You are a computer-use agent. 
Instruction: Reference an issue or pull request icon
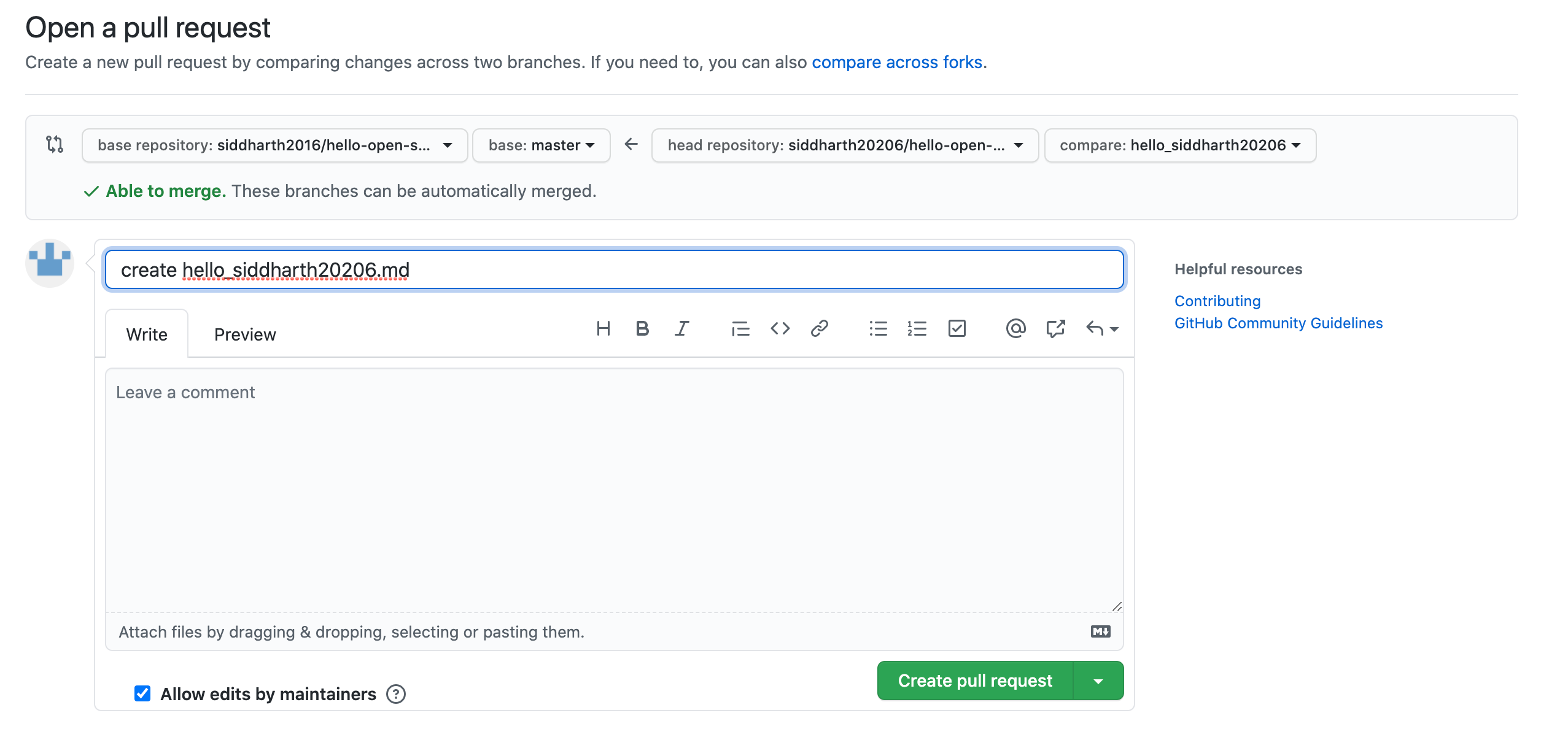click(x=1055, y=329)
